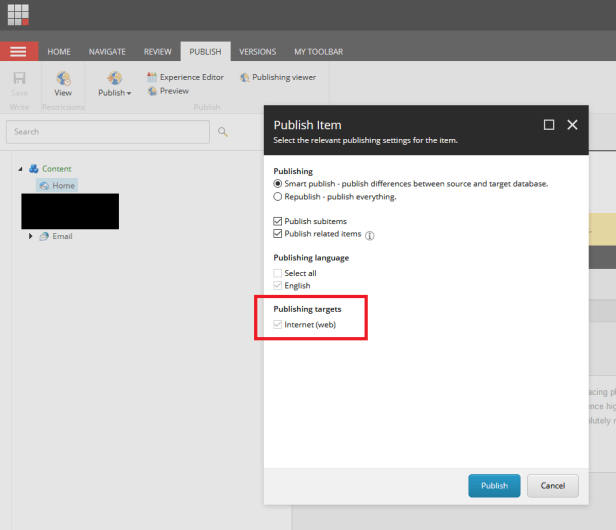
Task: Click the blue Publish button
Action: 494,486
